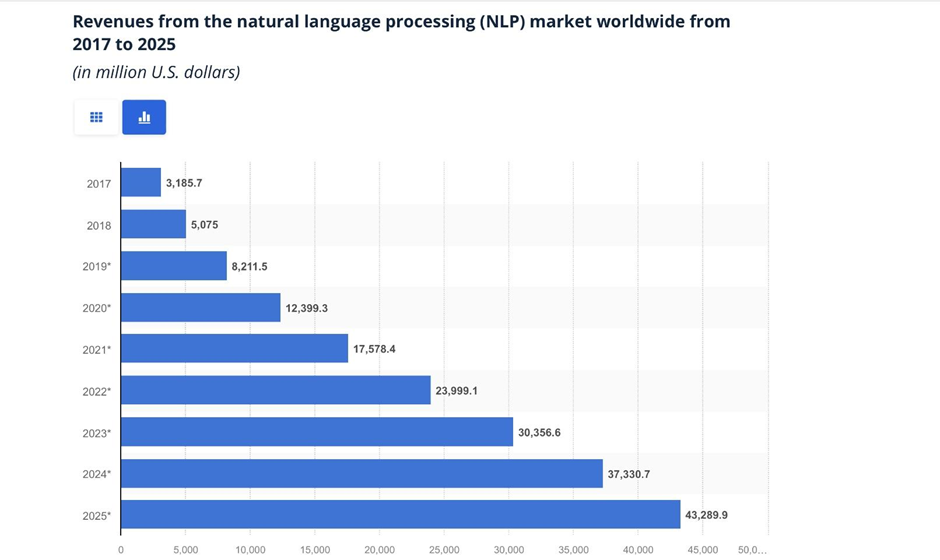Viewport: 940px width, 560px height.
Task: Select the 2018 year axis label
Action: pos(98,225)
